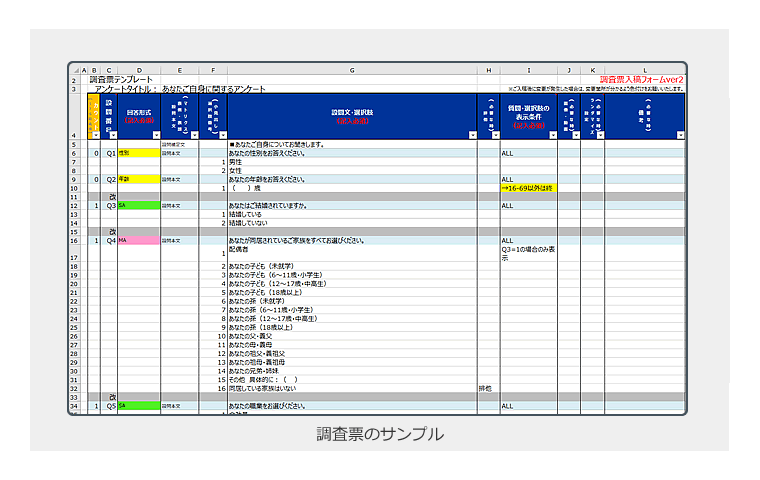Click the Q4 cell
The width and height of the screenshot is (760, 480).
point(111,240)
